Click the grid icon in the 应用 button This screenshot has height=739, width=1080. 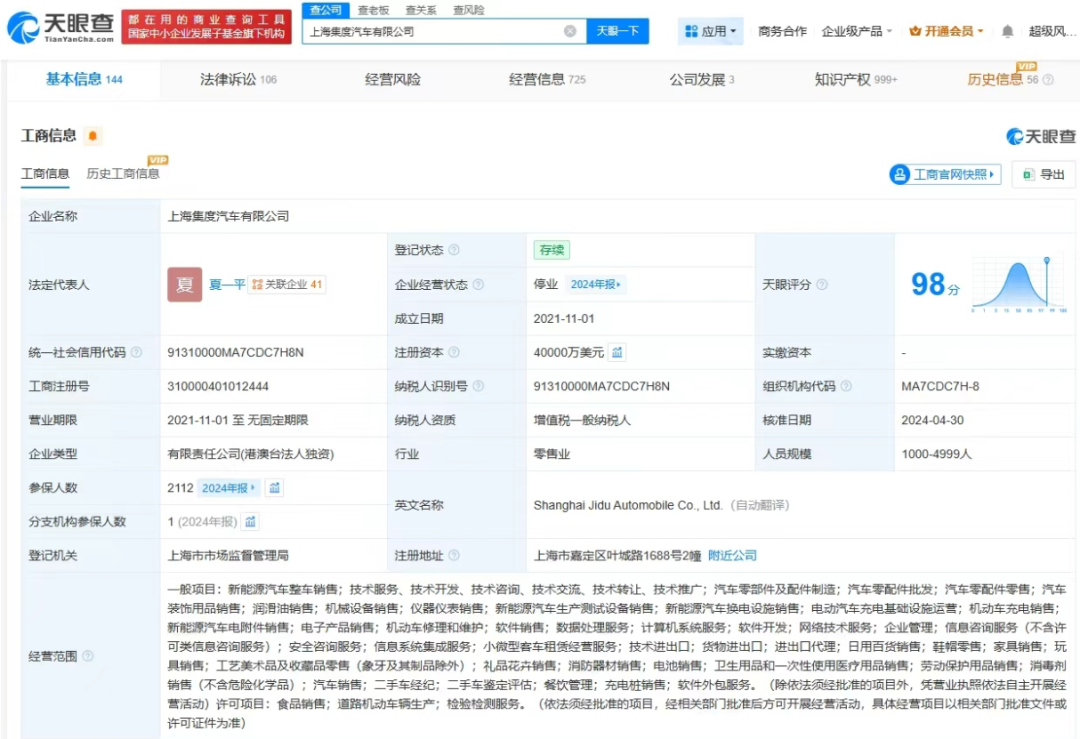click(691, 31)
